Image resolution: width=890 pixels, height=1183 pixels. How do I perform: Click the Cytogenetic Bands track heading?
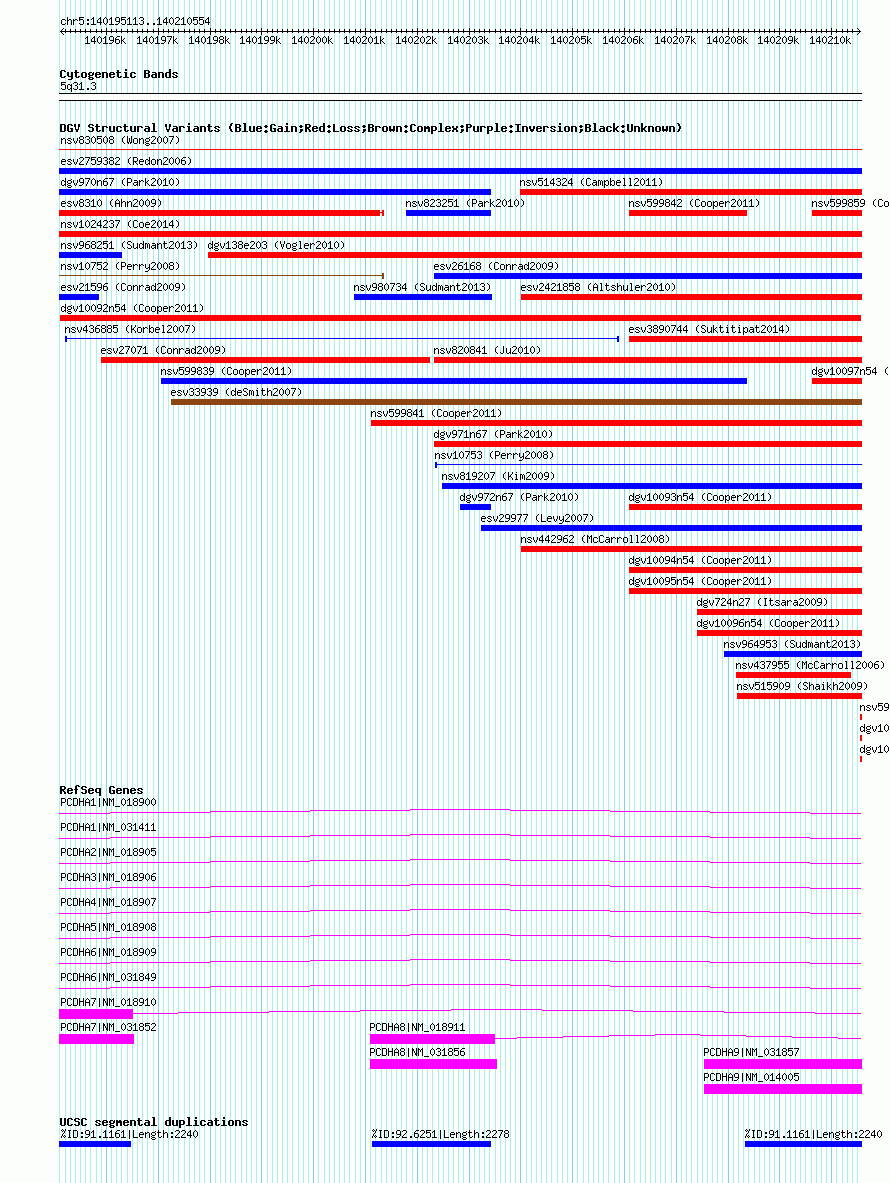tap(119, 74)
